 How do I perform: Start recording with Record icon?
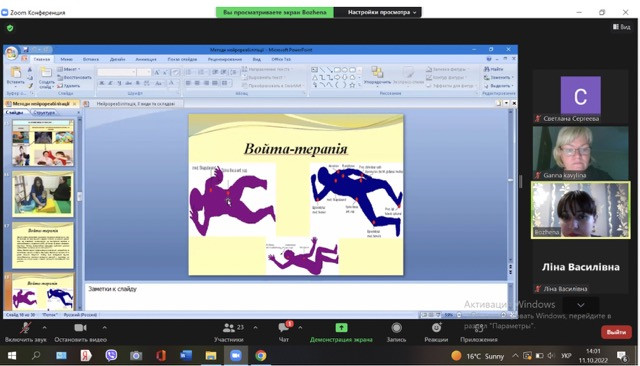point(396,328)
